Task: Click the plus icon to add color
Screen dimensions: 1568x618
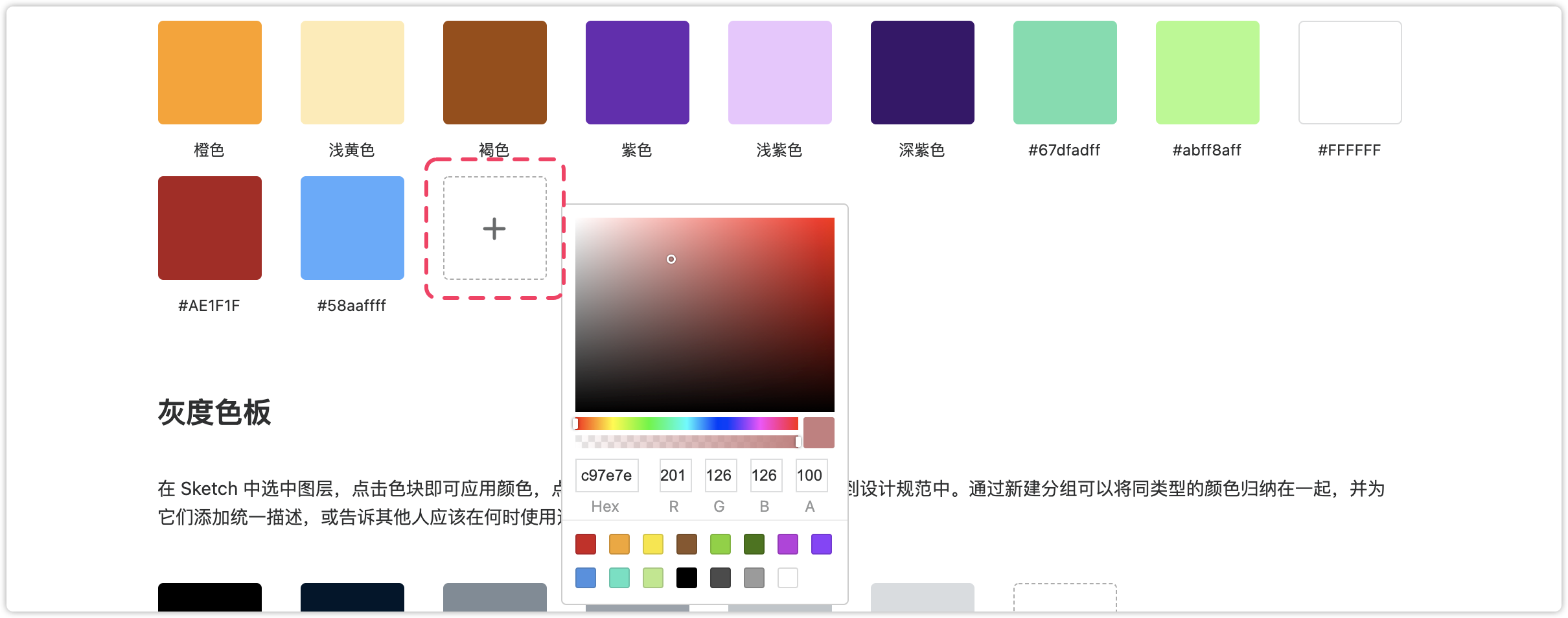Action: pos(494,229)
